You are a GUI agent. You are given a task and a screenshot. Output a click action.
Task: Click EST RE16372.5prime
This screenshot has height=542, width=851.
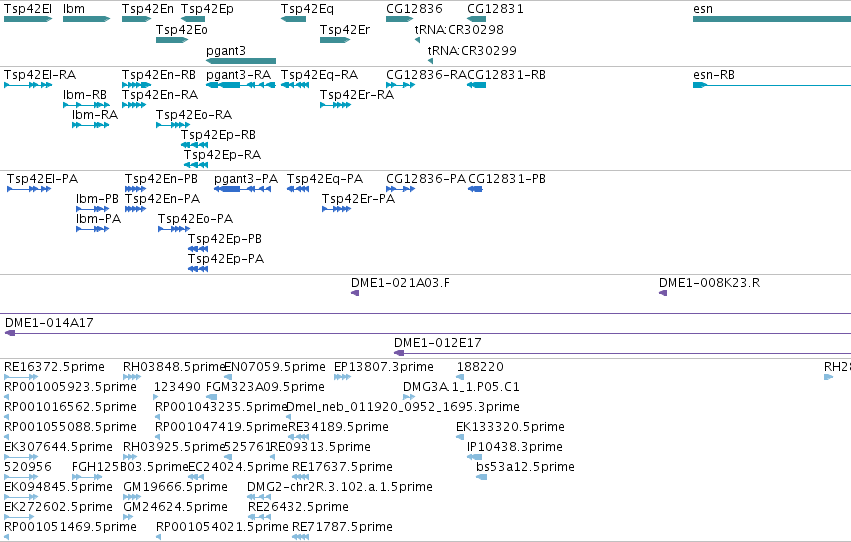click(x=21, y=377)
